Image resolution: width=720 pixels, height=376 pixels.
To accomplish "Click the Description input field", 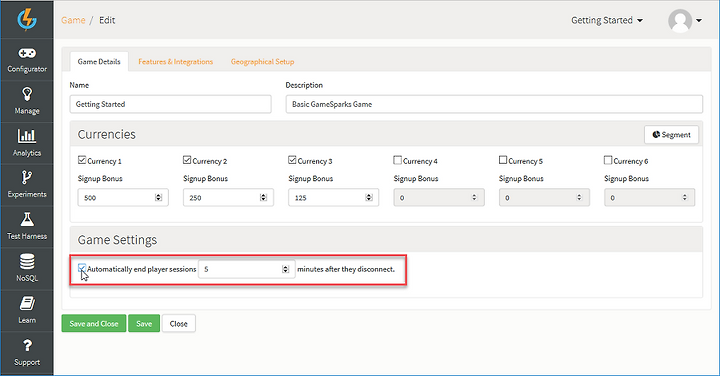I will click(x=494, y=104).
